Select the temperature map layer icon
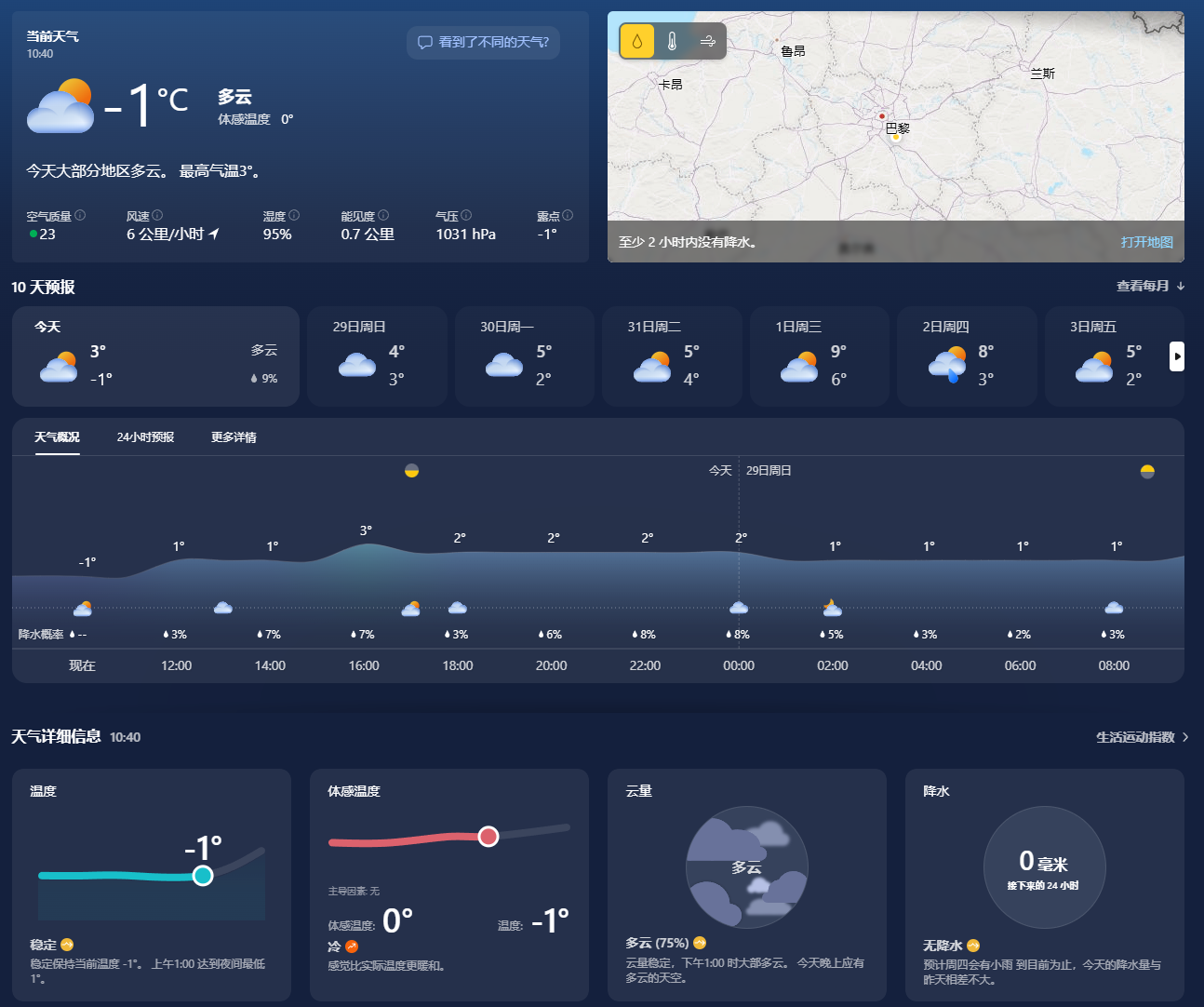Image resolution: width=1204 pixels, height=1007 pixels. pyautogui.click(x=672, y=41)
